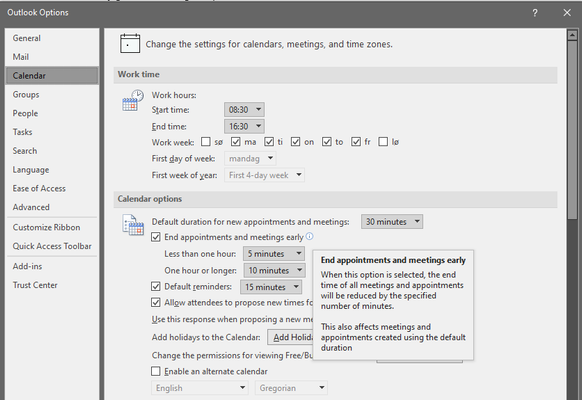Click the calendar settings header icon
Screen dimensions: 582x400
pyautogui.click(x=130, y=43)
